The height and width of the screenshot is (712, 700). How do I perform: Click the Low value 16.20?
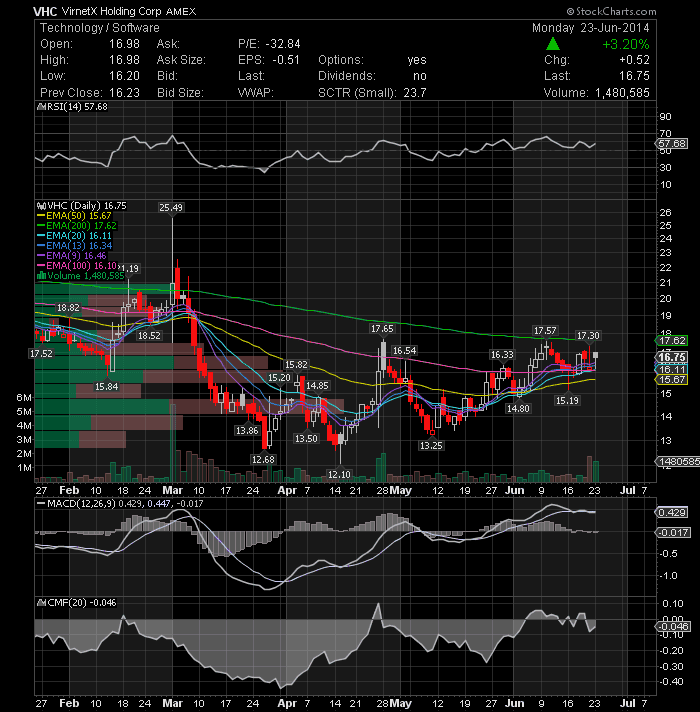(124, 76)
